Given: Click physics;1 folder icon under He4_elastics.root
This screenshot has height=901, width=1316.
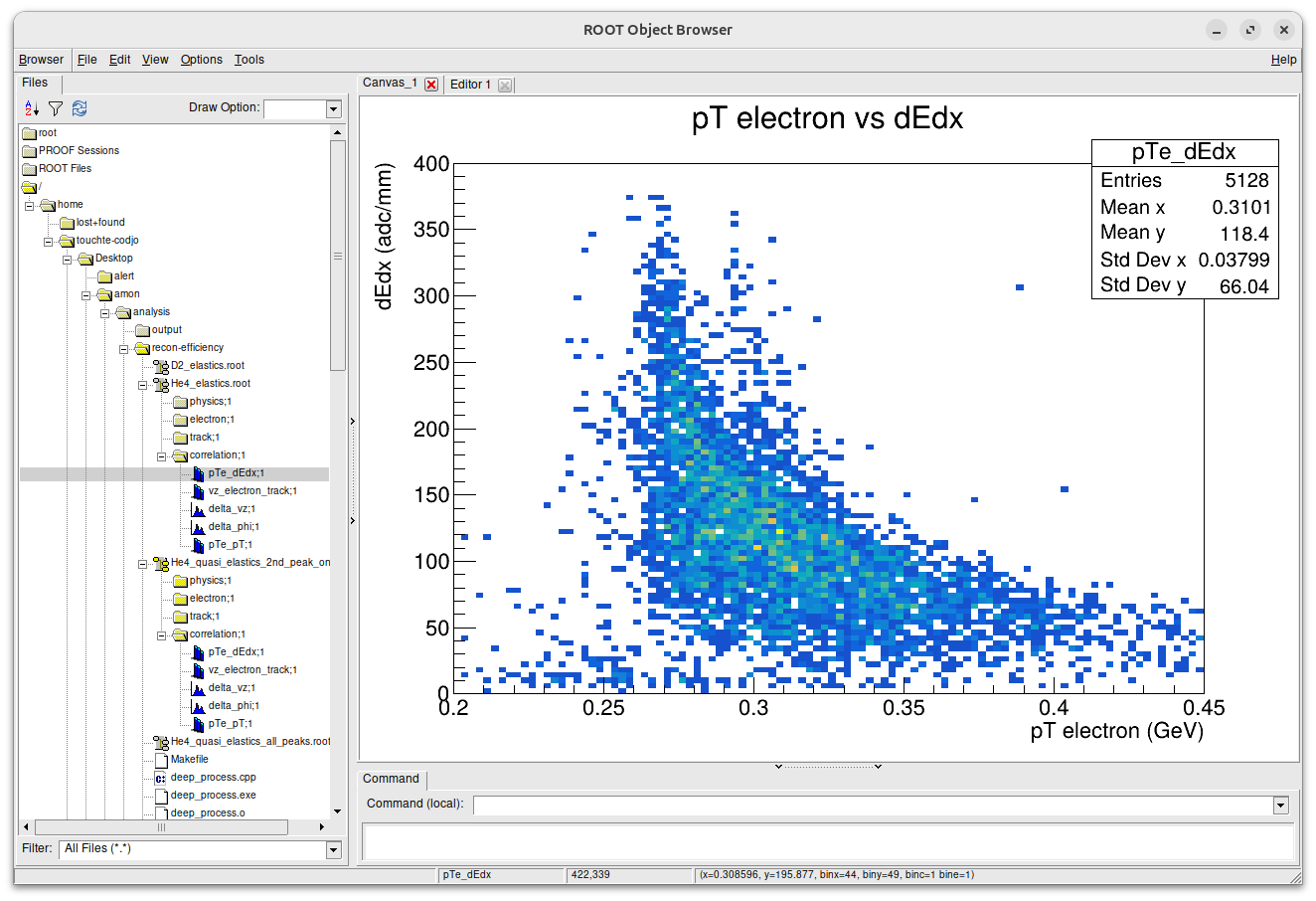Looking at the screenshot, I should click(x=180, y=402).
